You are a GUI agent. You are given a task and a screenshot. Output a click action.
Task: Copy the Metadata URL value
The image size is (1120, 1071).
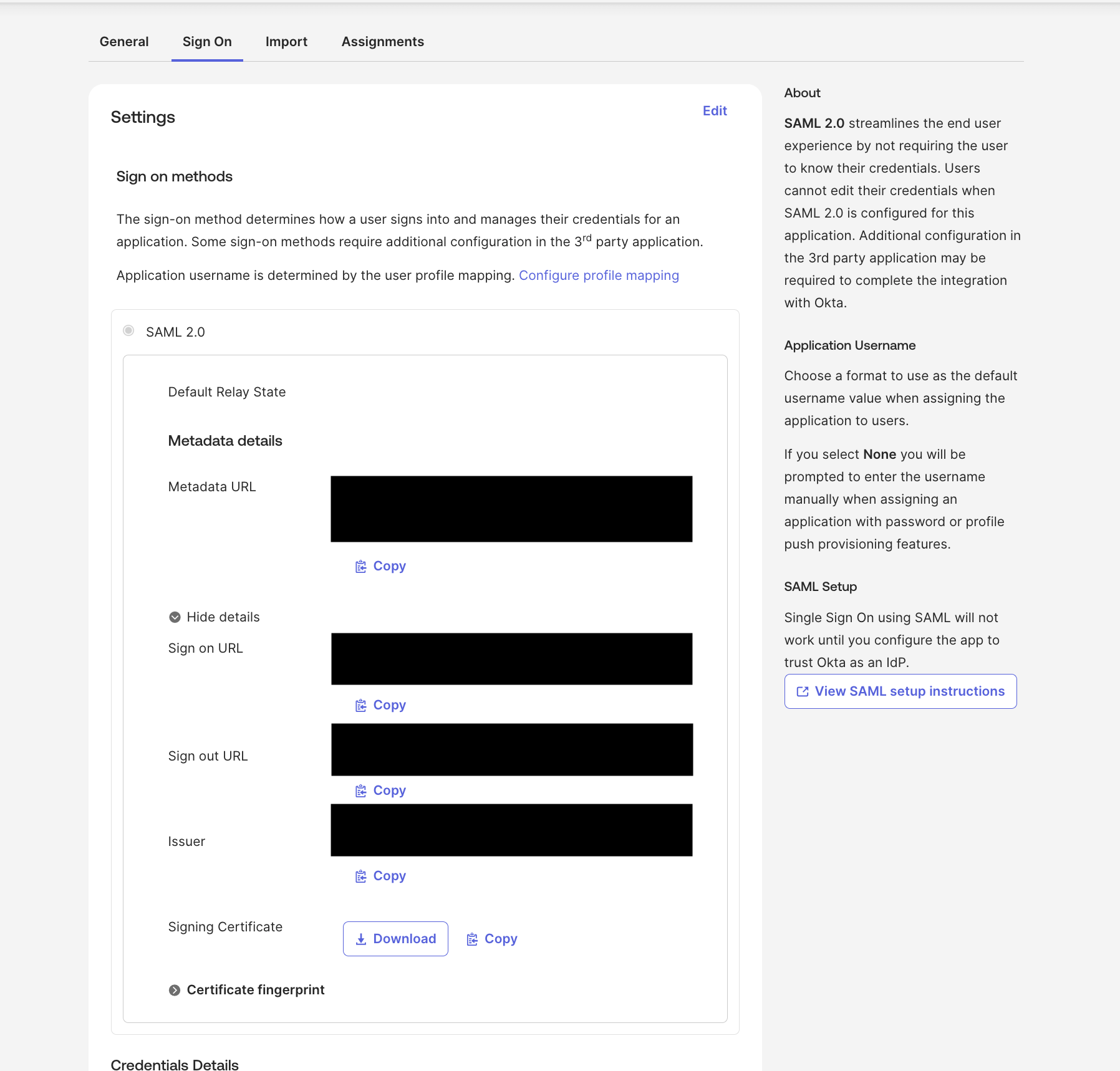(379, 566)
